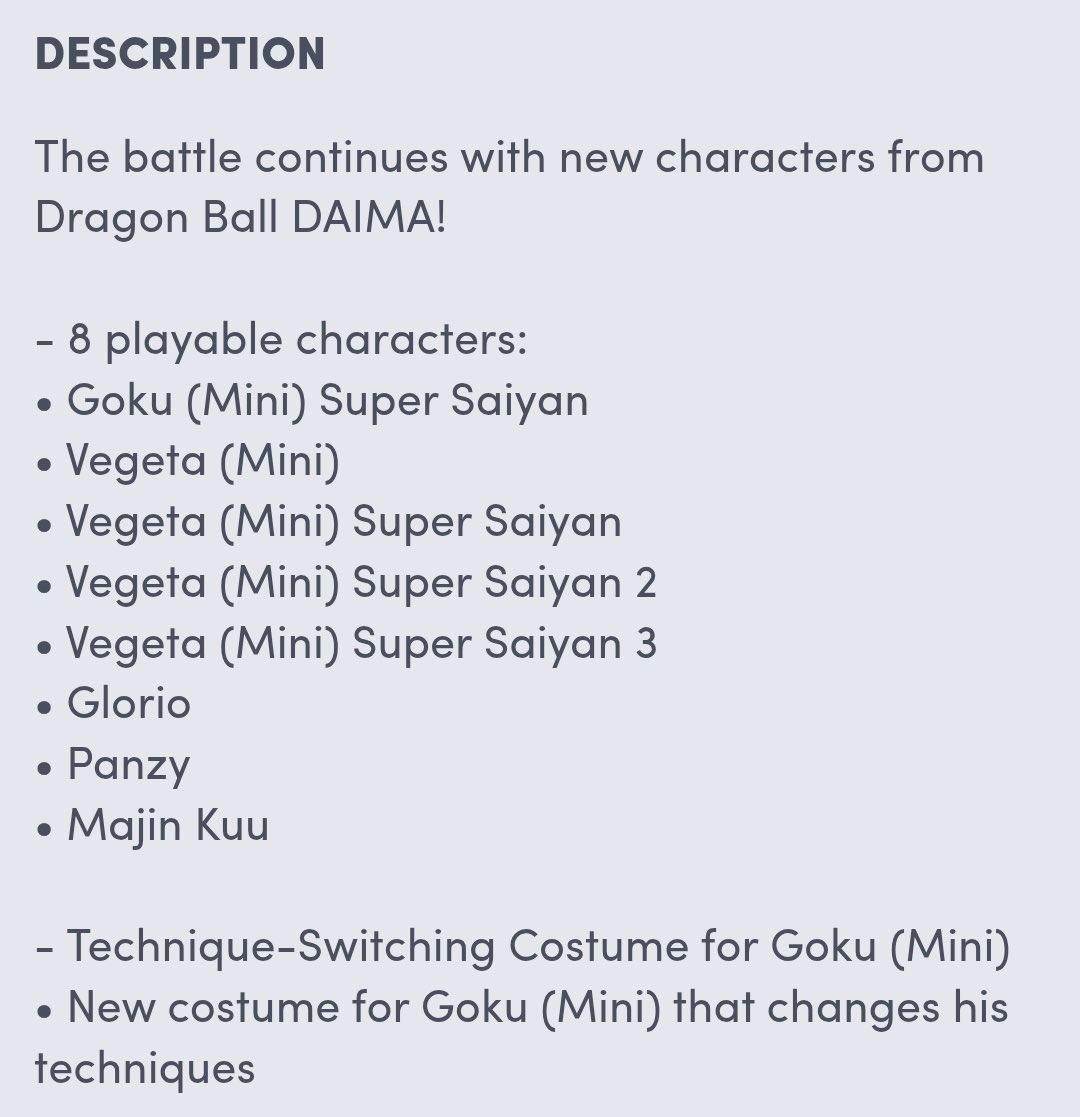Select Vegeta (Mini) Super Saiyan 3 text
1080x1117 pixels.
tap(361, 644)
